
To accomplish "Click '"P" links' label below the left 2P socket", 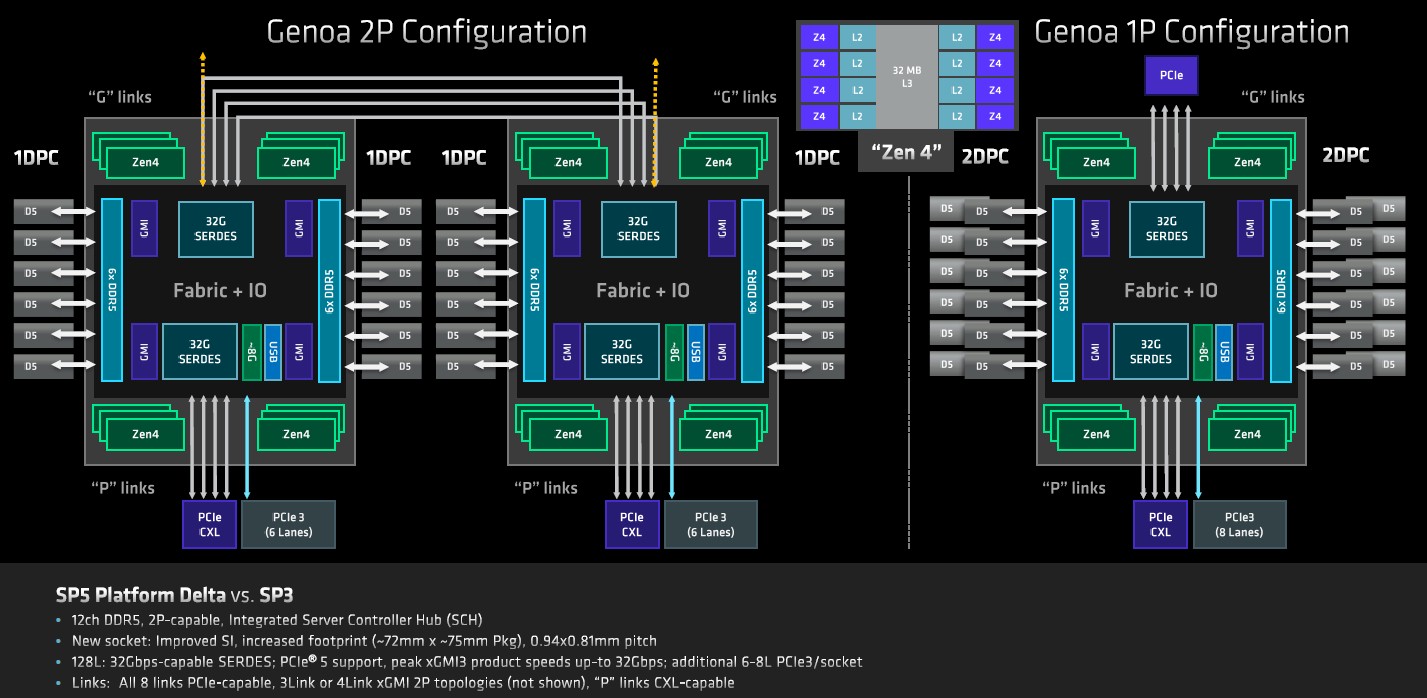I will click(122, 488).
